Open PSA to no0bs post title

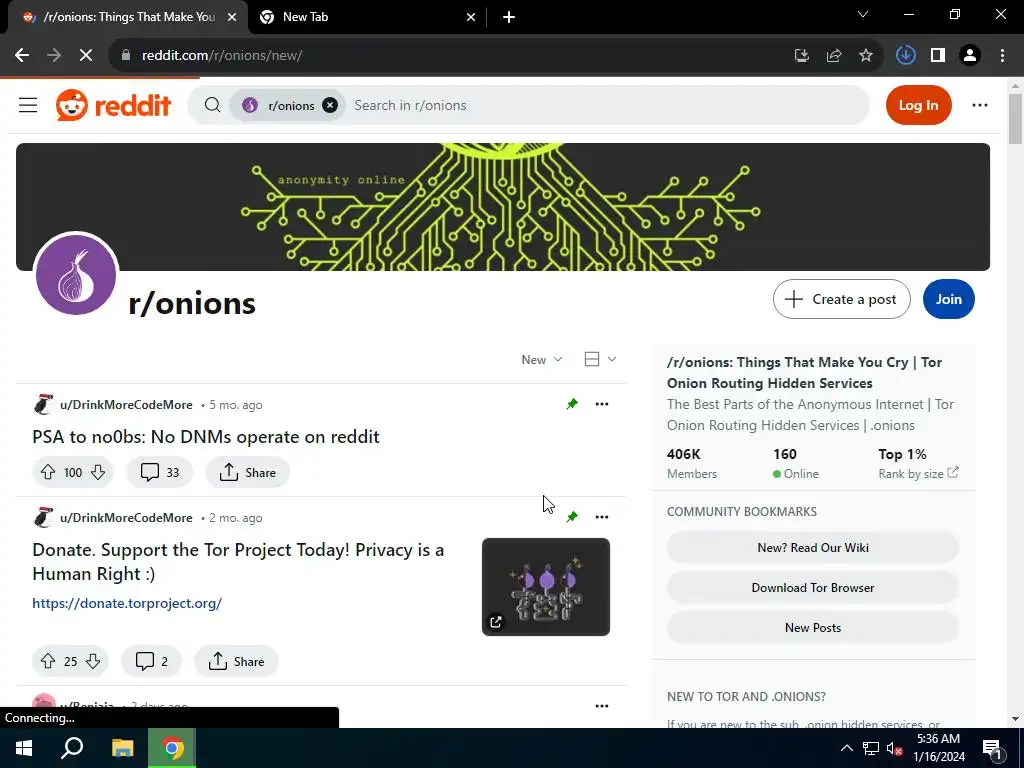click(x=206, y=436)
